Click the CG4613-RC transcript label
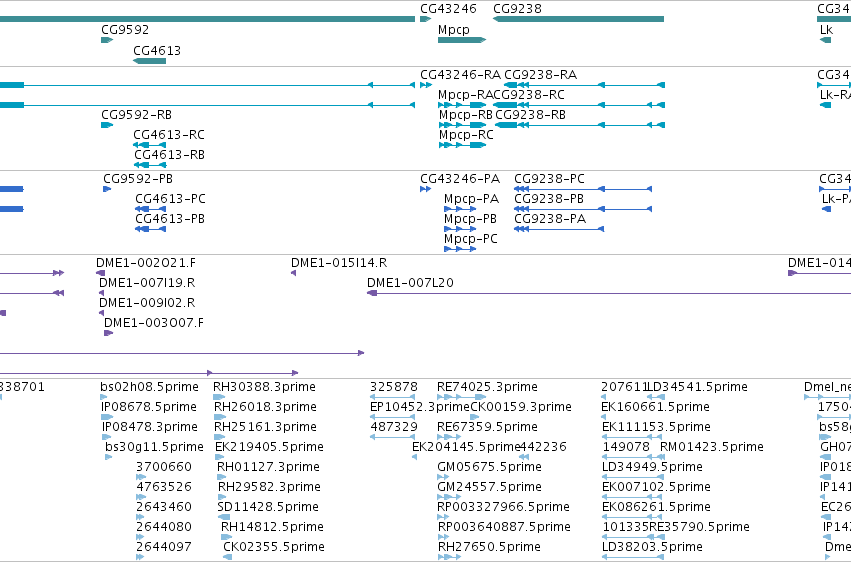 (x=169, y=135)
